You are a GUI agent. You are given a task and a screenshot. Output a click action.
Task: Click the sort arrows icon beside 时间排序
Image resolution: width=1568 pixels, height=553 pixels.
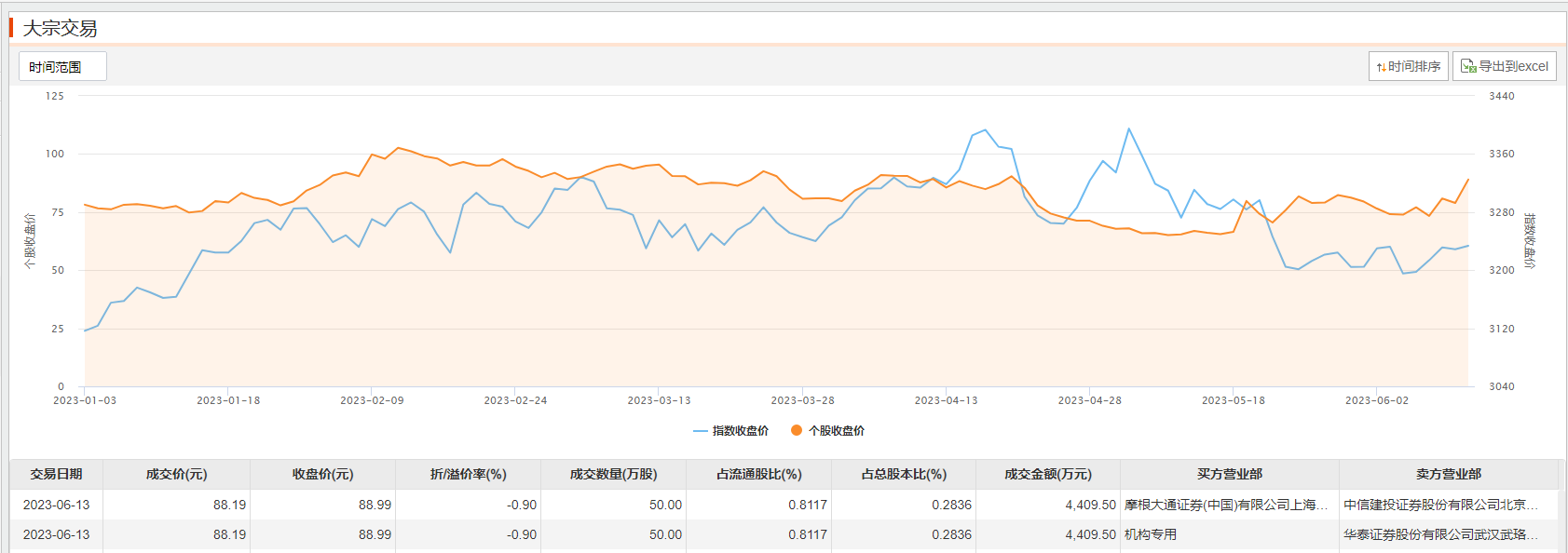(x=1381, y=67)
